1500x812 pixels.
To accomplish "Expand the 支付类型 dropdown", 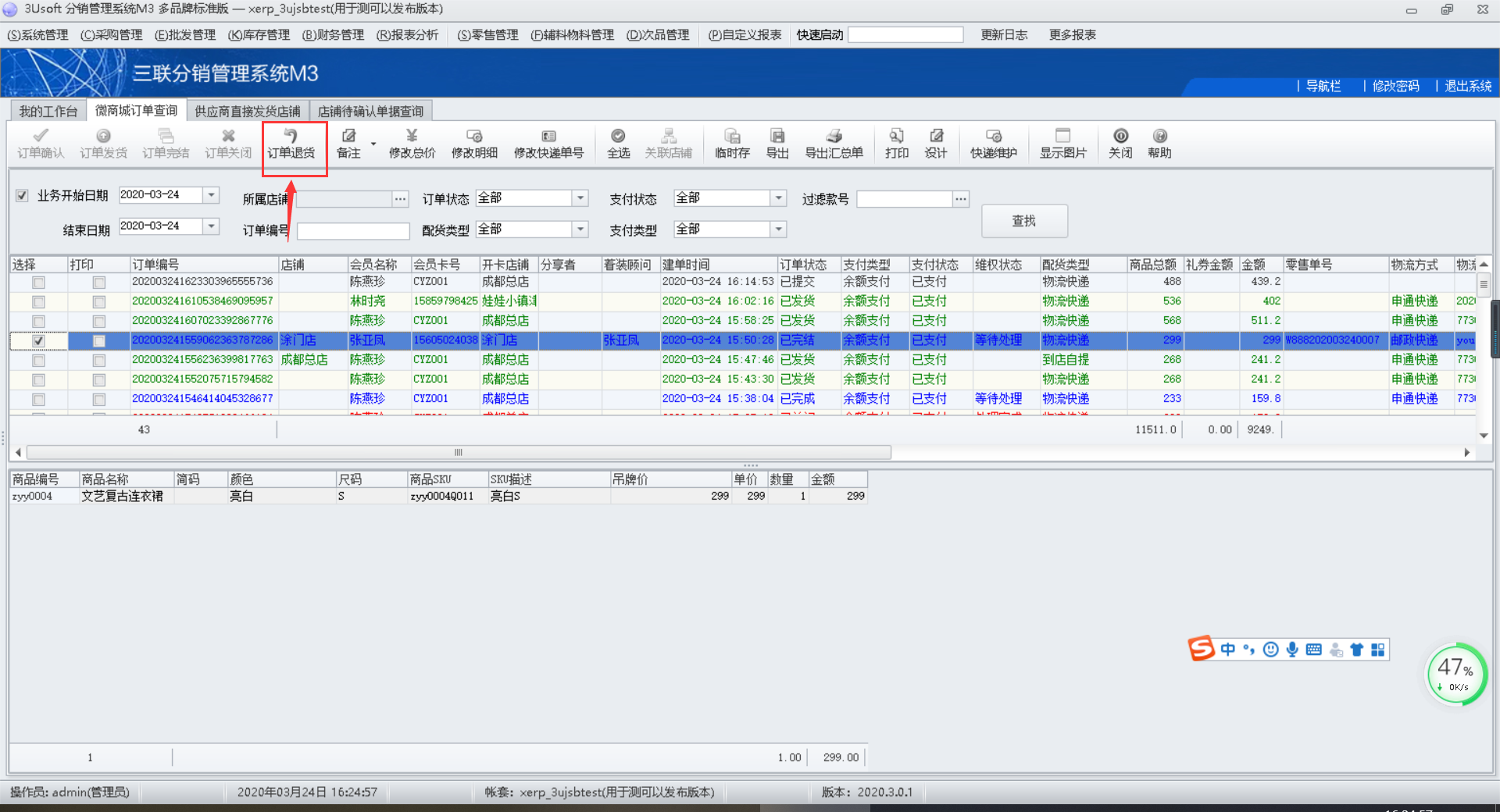I will tap(778, 230).
